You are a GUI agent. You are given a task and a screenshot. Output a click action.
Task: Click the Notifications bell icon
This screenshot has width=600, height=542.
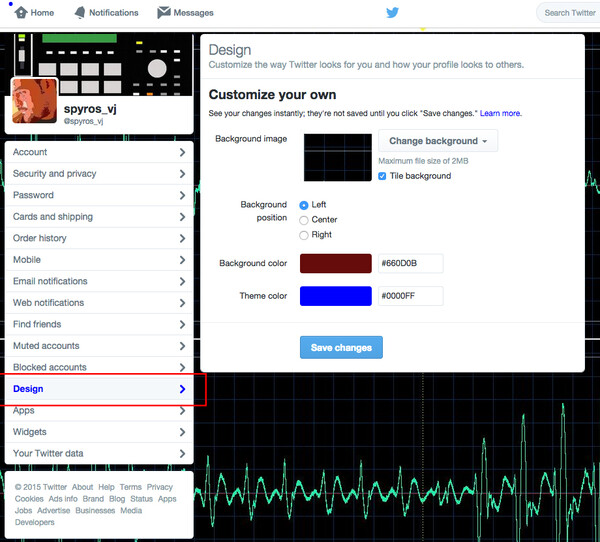coord(80,13)
